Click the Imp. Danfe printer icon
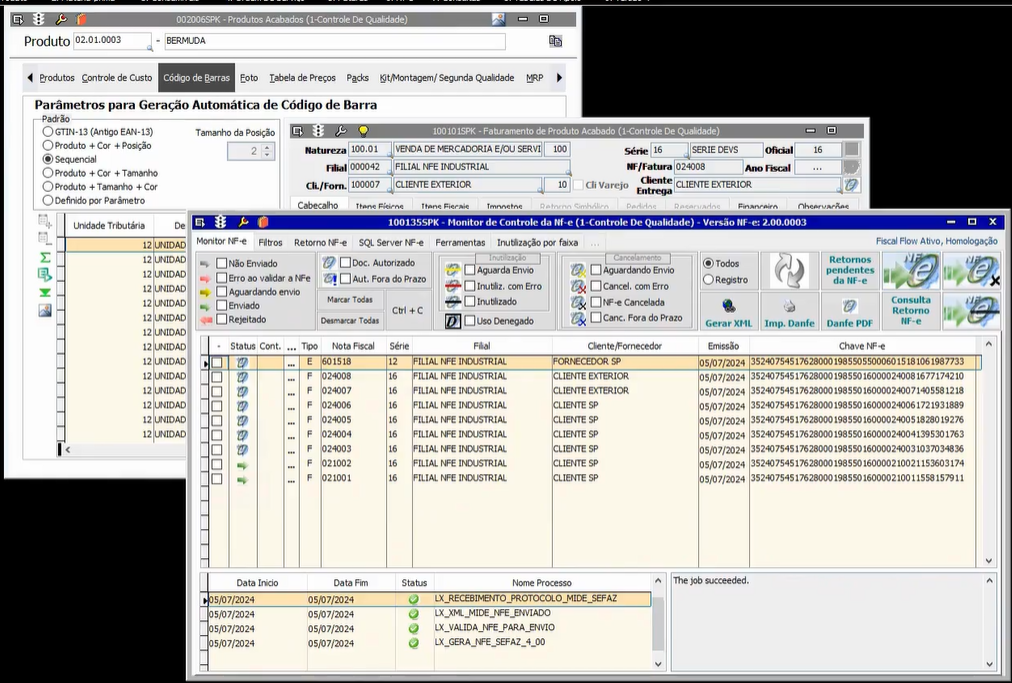Screen dimensions: 1012x683 click(x=789, y=307)
